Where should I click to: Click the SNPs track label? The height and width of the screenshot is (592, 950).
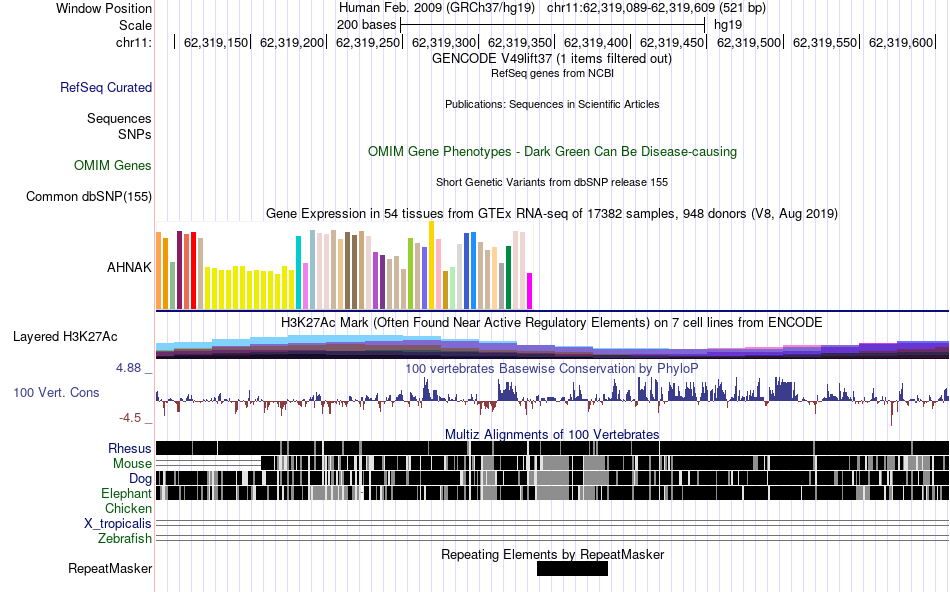click(135, 135)
